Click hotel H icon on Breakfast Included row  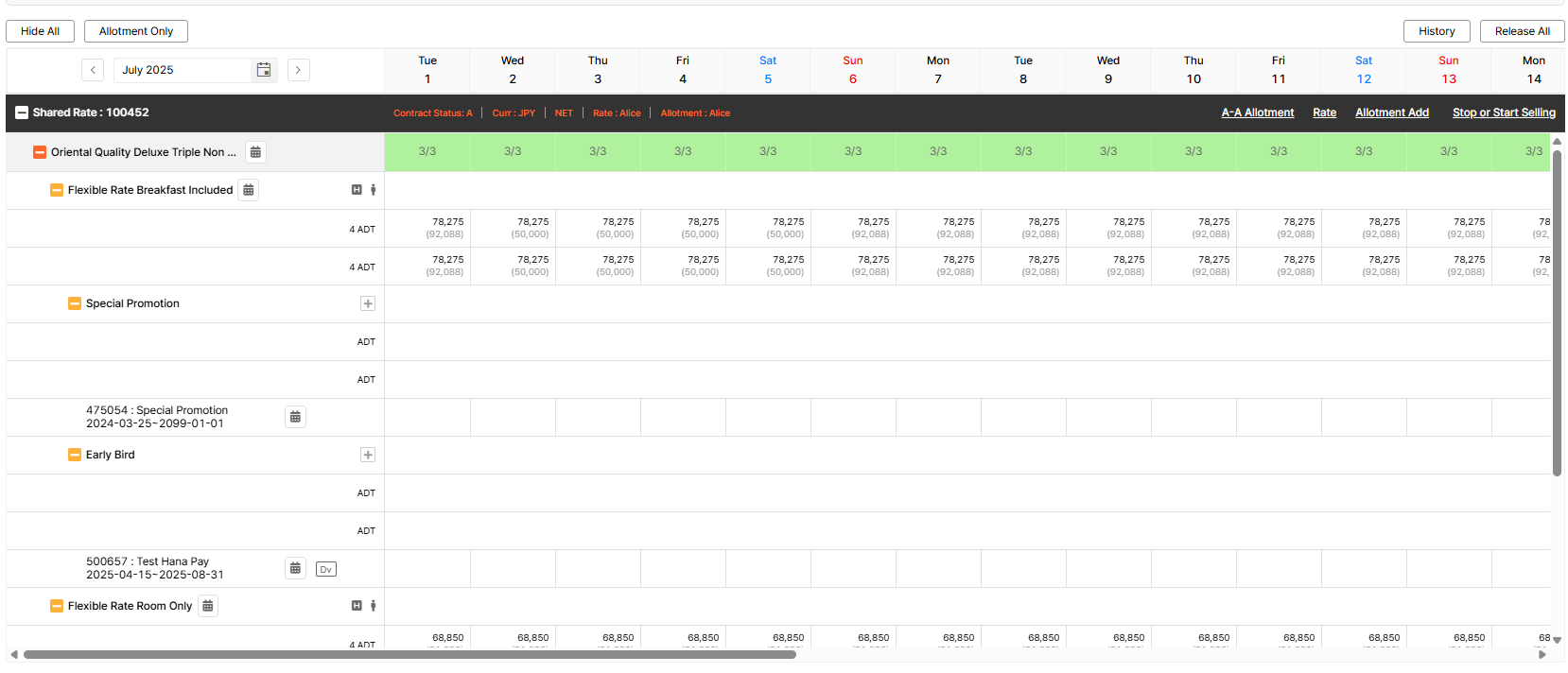click(x=357, y=190)
